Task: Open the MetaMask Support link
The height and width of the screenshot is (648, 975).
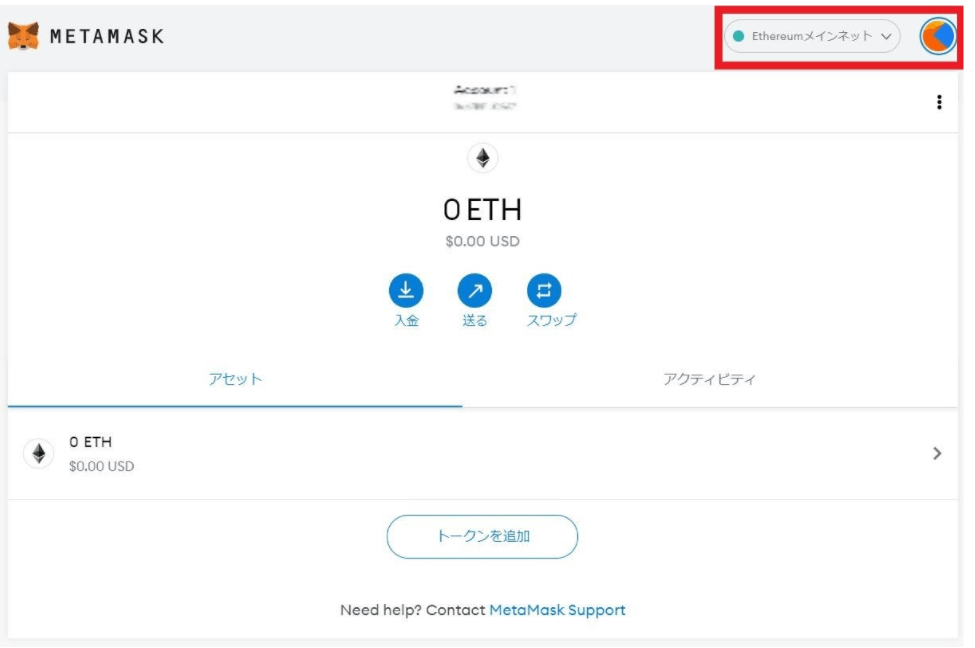Action: 557,610
